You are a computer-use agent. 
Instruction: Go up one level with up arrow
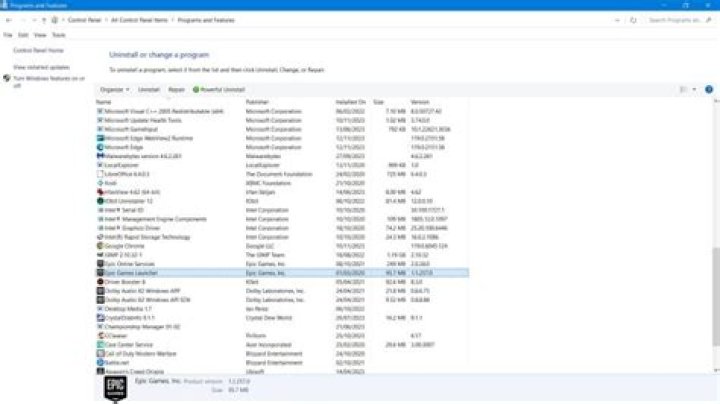pyautogui.click(x=44, y=20)
